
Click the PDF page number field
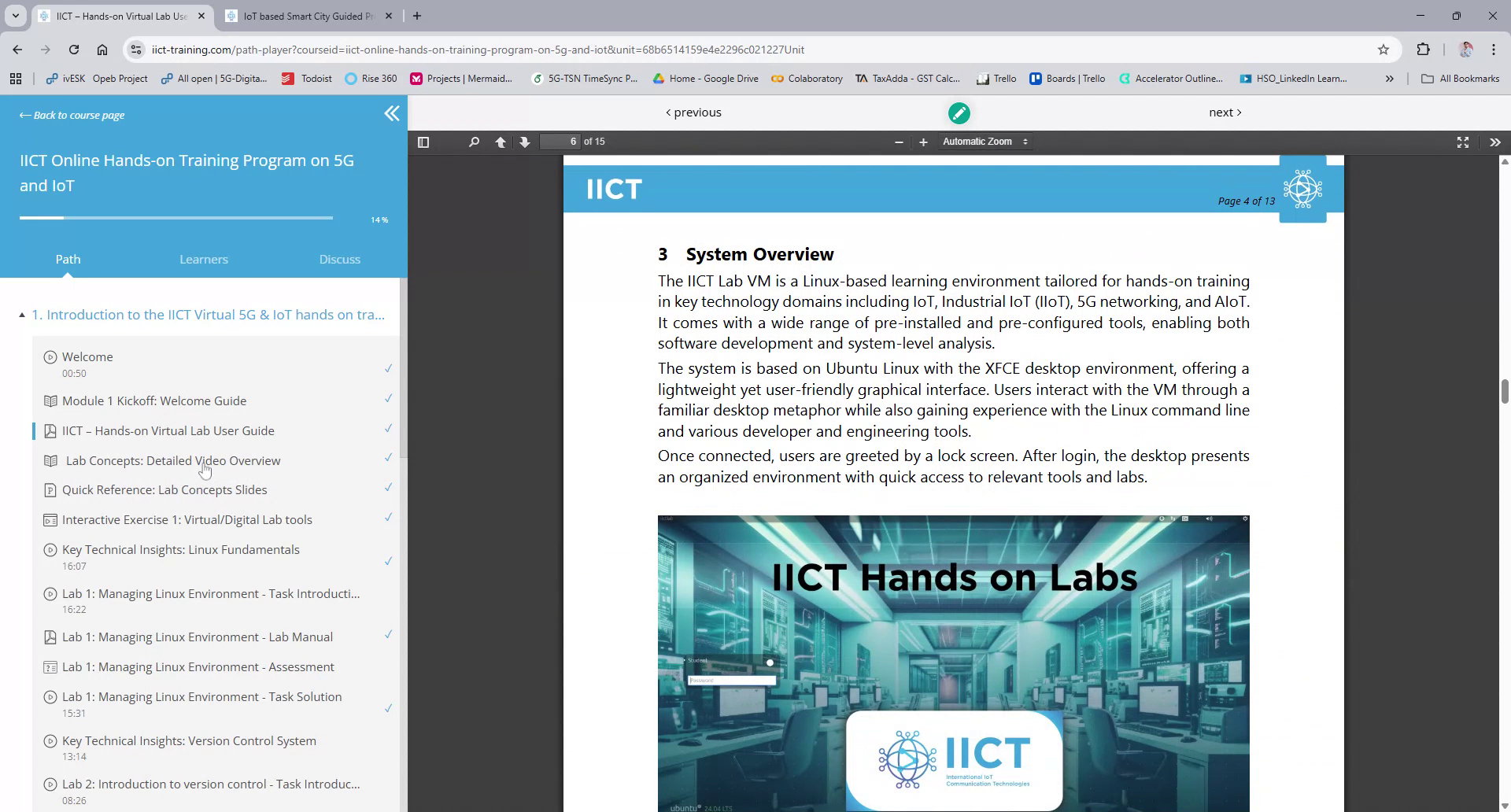click(x=560, y=142)
